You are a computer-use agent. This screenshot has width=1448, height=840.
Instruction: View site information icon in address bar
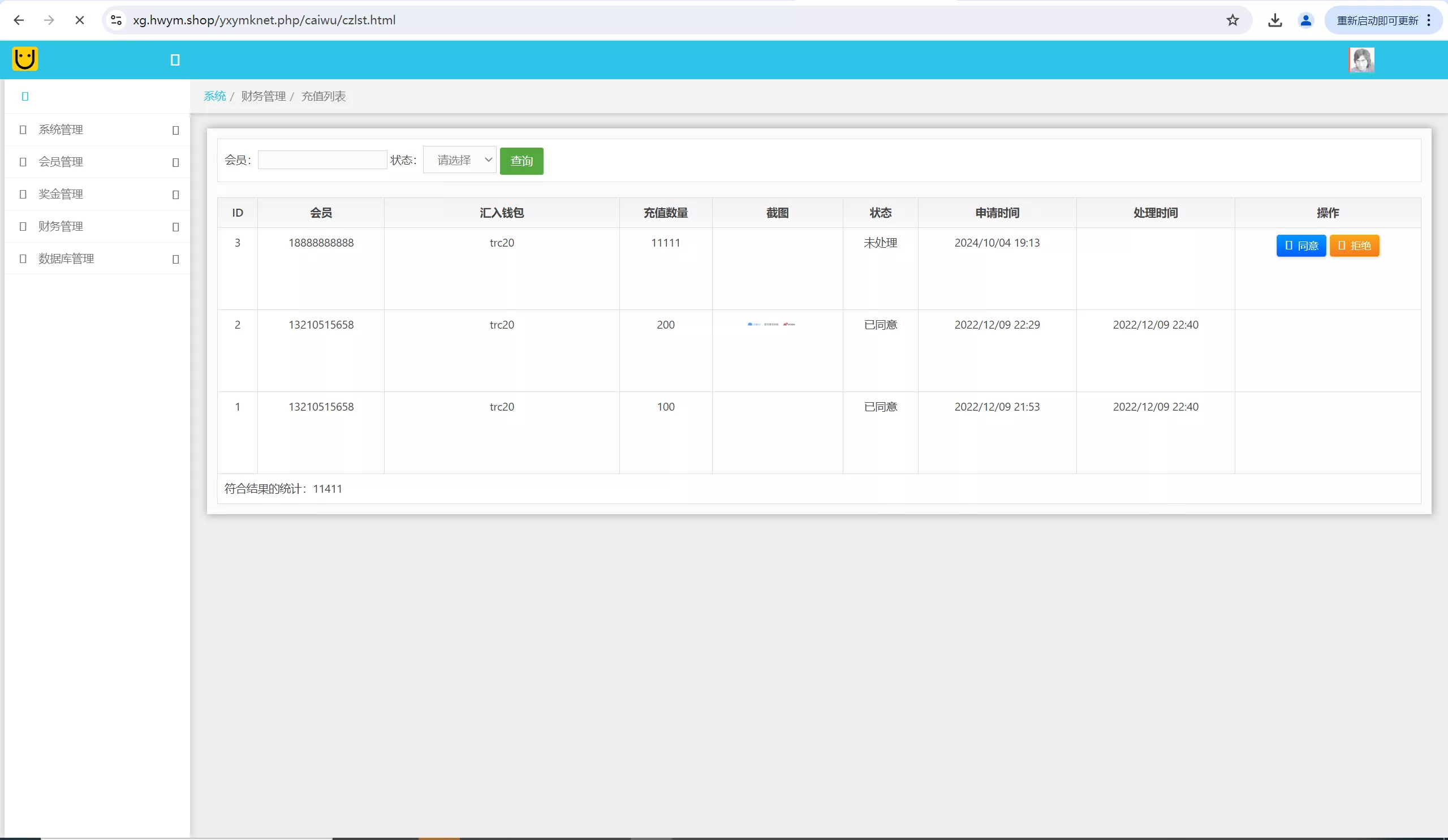(x=116, y=21)
